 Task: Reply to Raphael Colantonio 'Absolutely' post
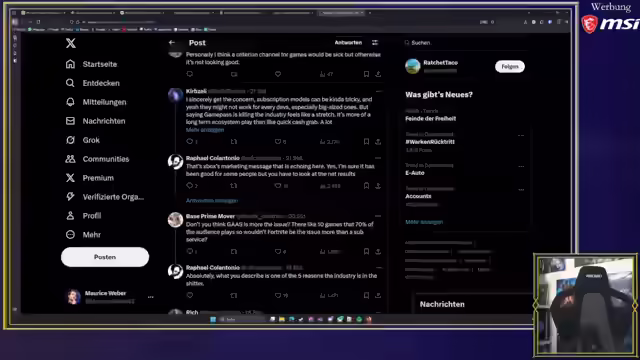point(190,295)
